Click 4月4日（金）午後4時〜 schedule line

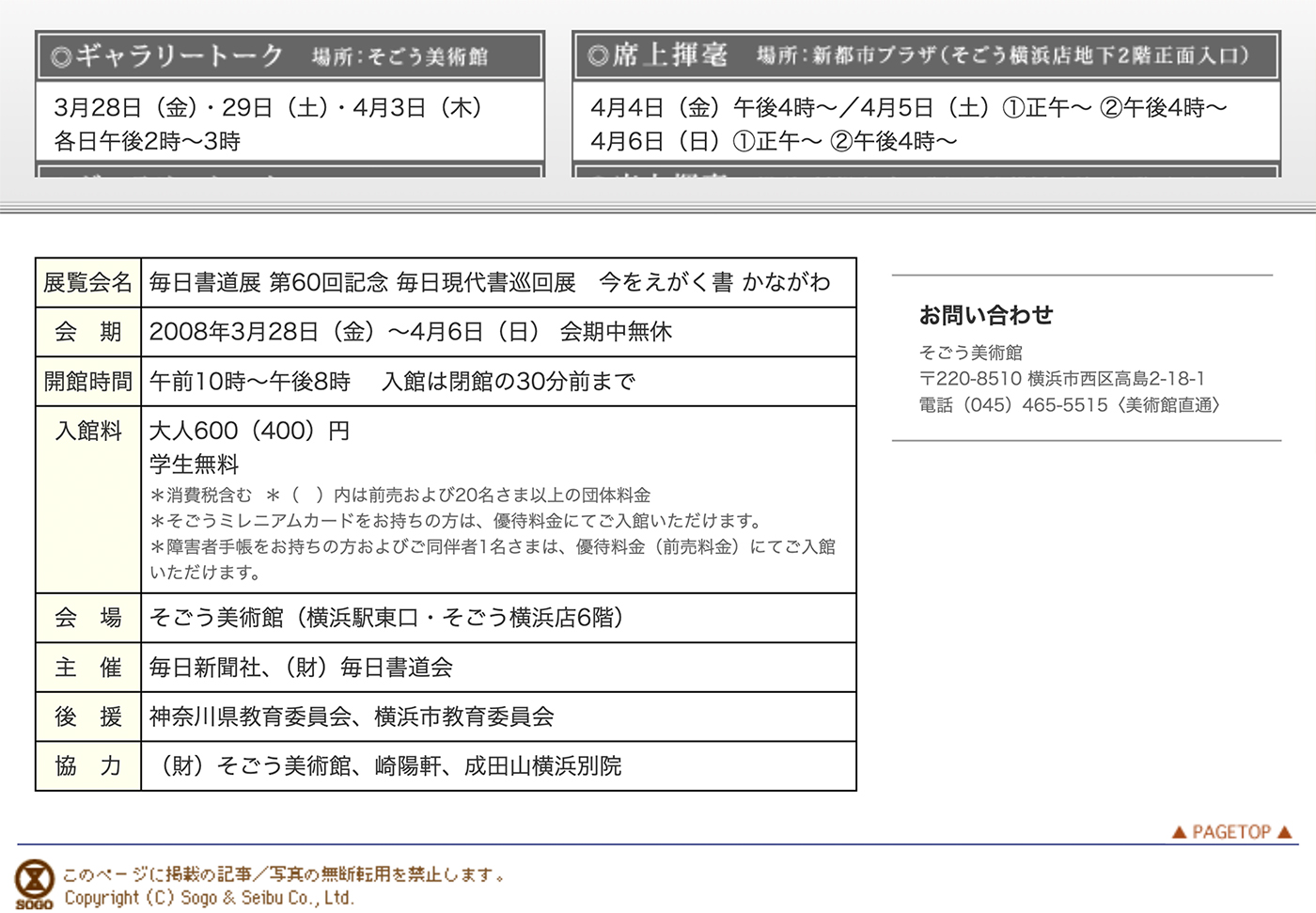pyautogui.click(x=909, y=108)
